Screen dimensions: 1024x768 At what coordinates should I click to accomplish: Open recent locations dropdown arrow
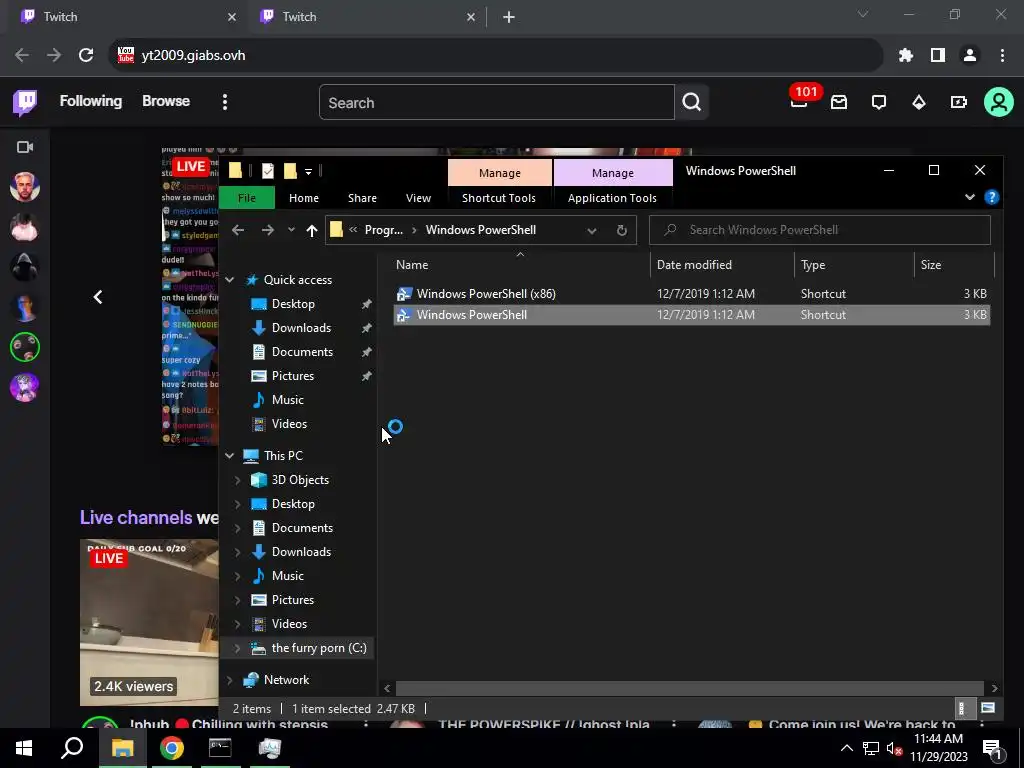pyautogui.click(x=291, y=230)
